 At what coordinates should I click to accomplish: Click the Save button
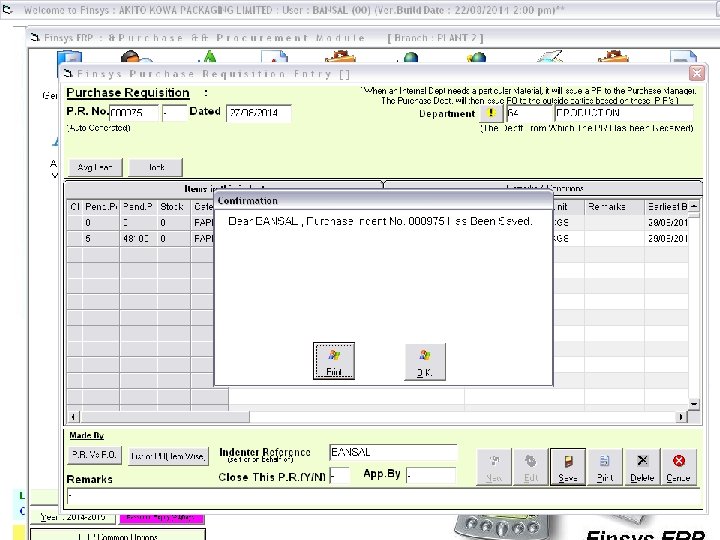click(568, 467)
